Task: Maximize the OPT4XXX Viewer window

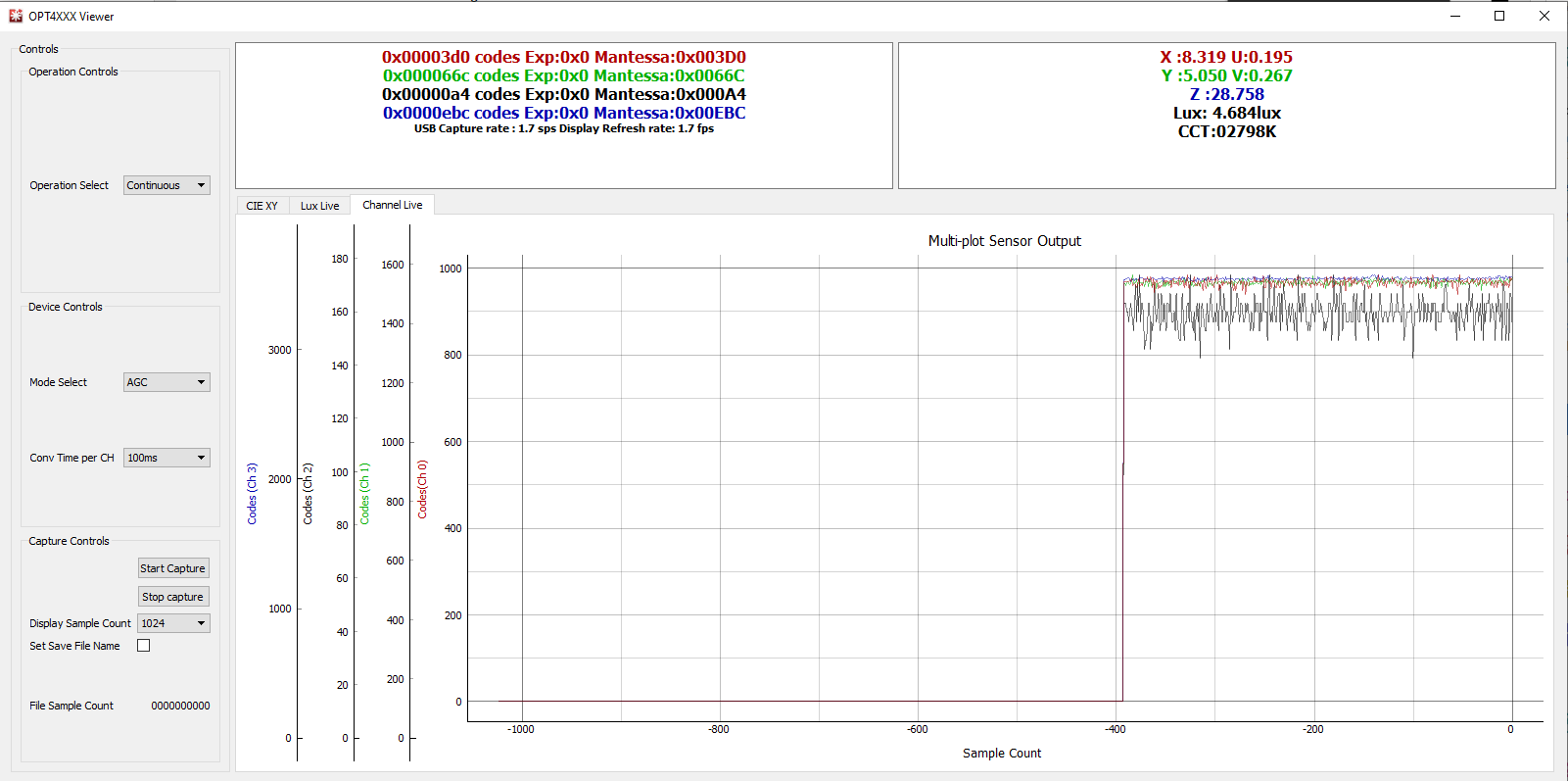Action: 1498,16
